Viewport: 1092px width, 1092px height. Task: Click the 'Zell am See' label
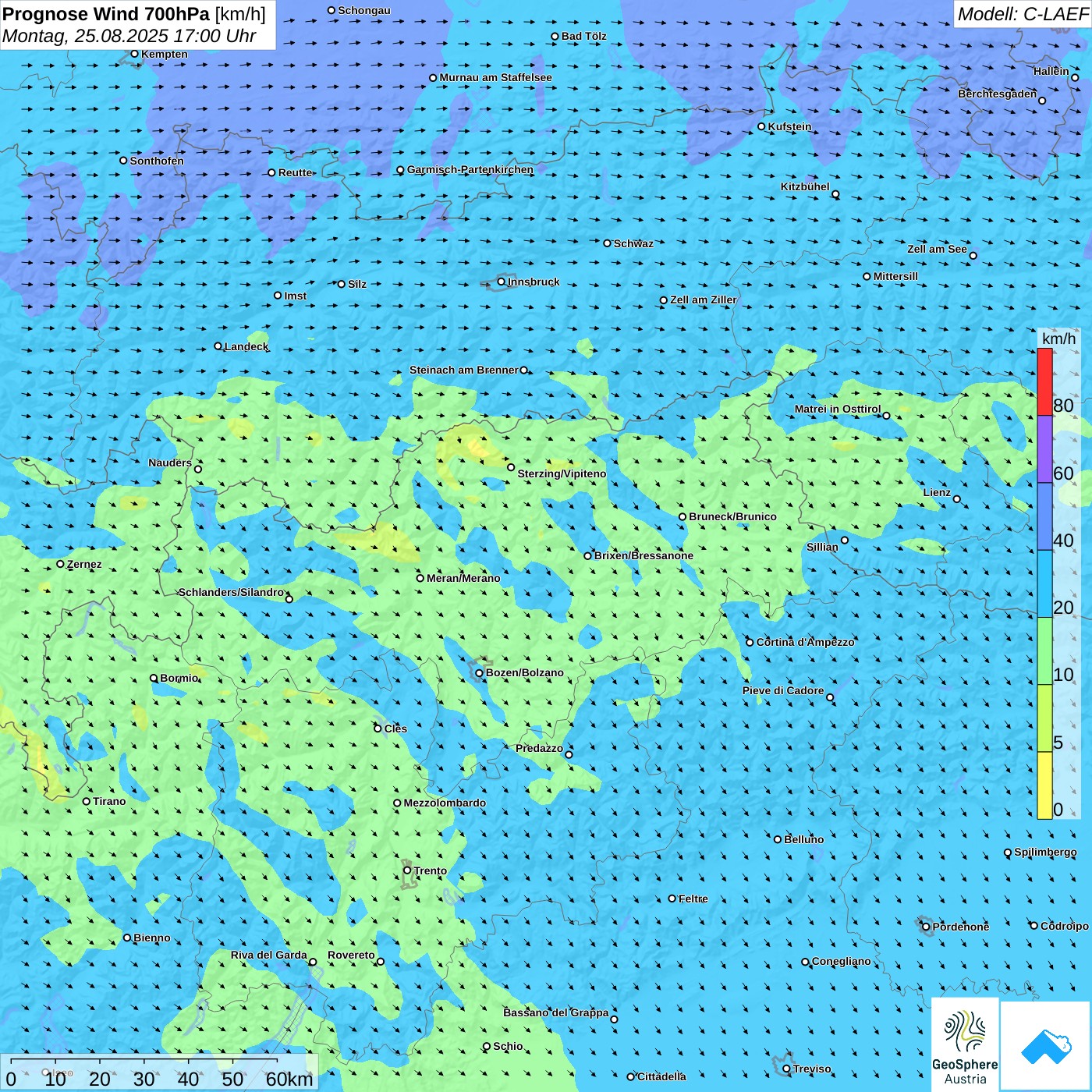click(937, 249)
